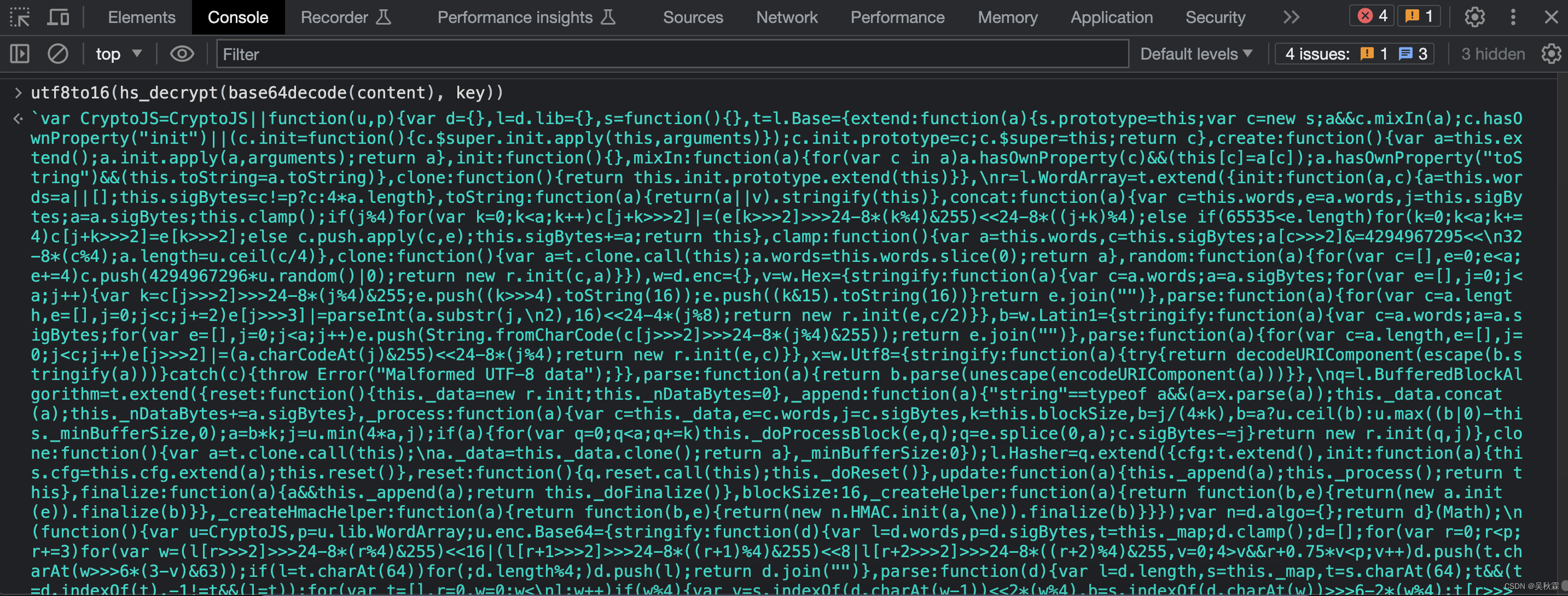Focus the Filter input field
The height and width of the screenshot is (596, 1568).
672,54
